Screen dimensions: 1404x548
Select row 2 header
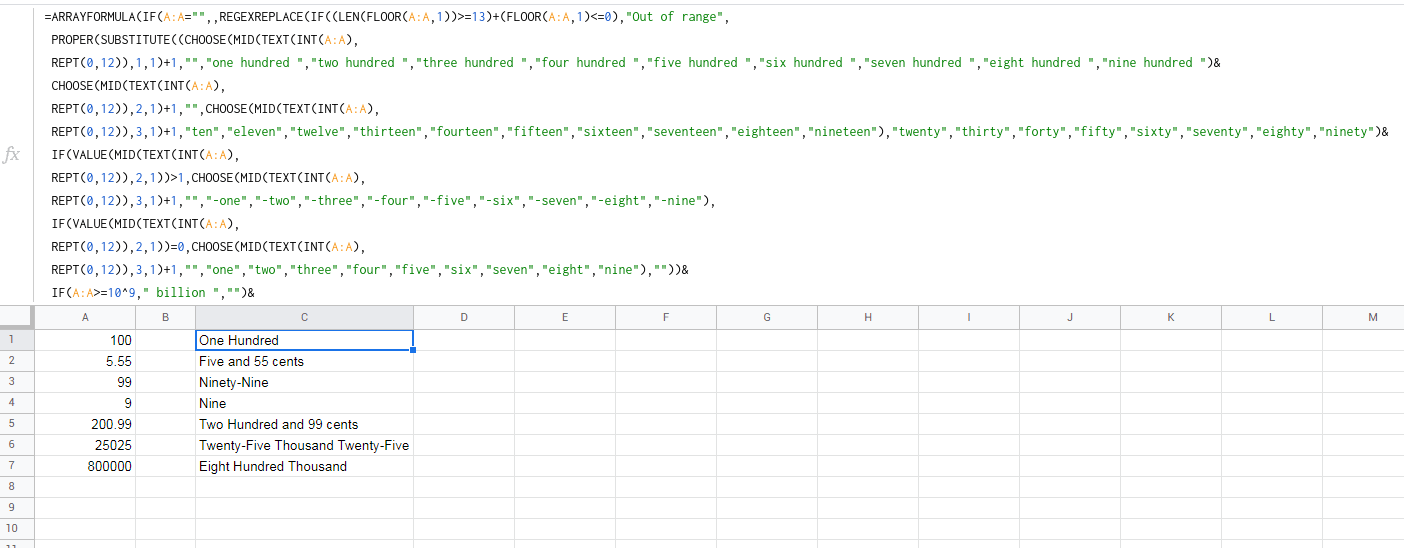point(17,361)
